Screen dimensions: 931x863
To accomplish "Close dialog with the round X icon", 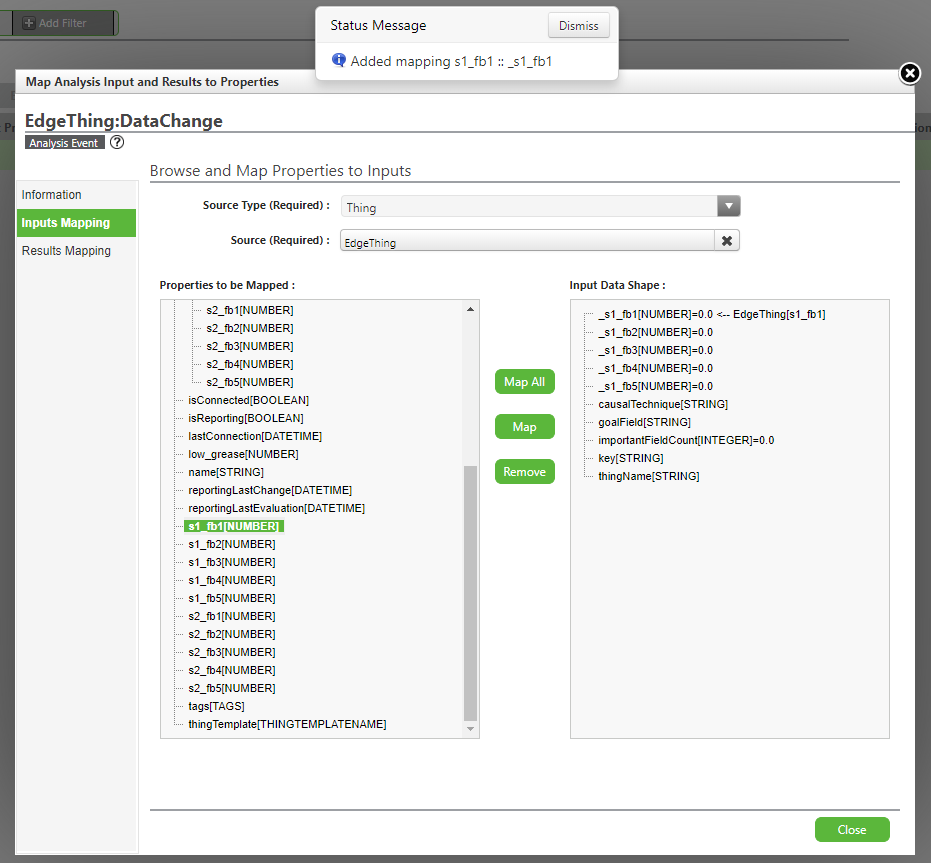I will [x=910, y=74].
